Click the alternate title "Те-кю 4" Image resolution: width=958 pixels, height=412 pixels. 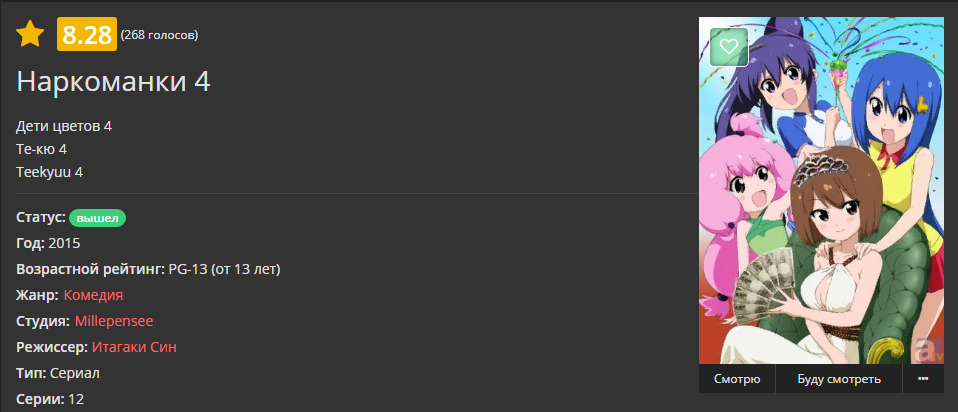tap(42, 149)
